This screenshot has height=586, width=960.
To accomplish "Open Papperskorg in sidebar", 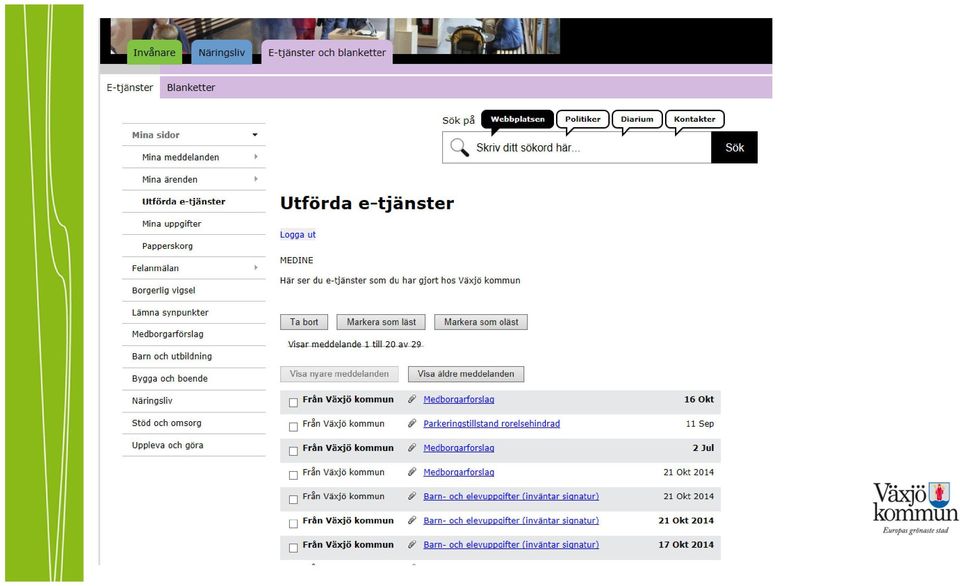I will [167, 246].
